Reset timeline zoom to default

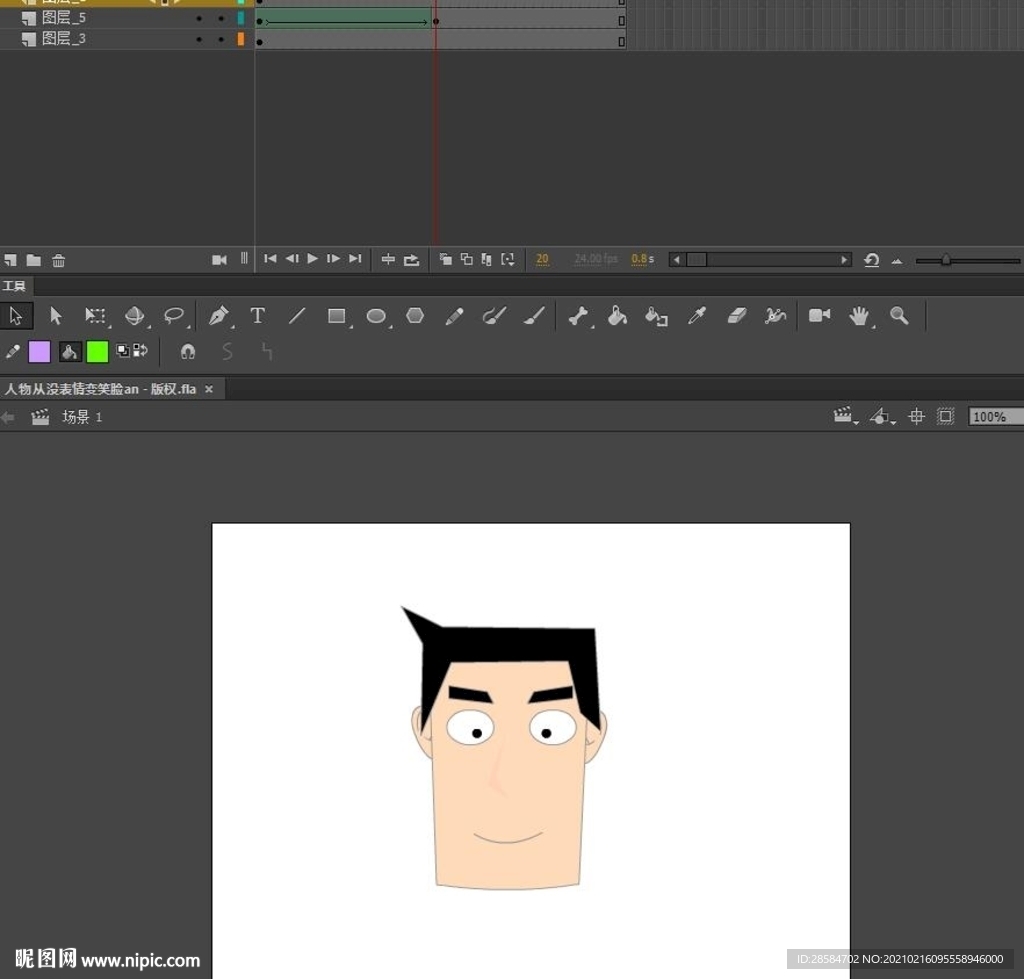click(x=871, y=260)
